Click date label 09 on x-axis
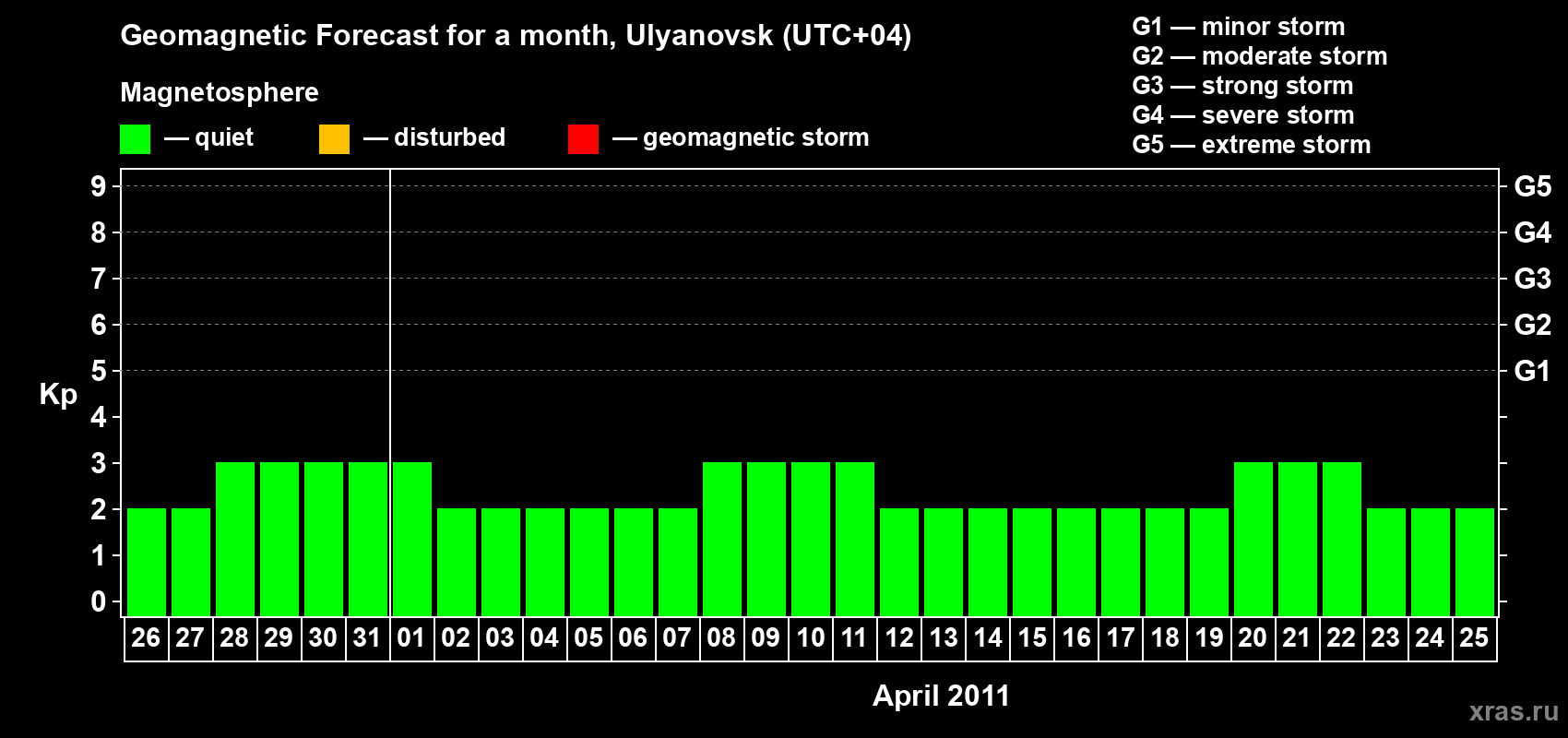This screenshot has height=738, width=1568. [x=766, y=637]
